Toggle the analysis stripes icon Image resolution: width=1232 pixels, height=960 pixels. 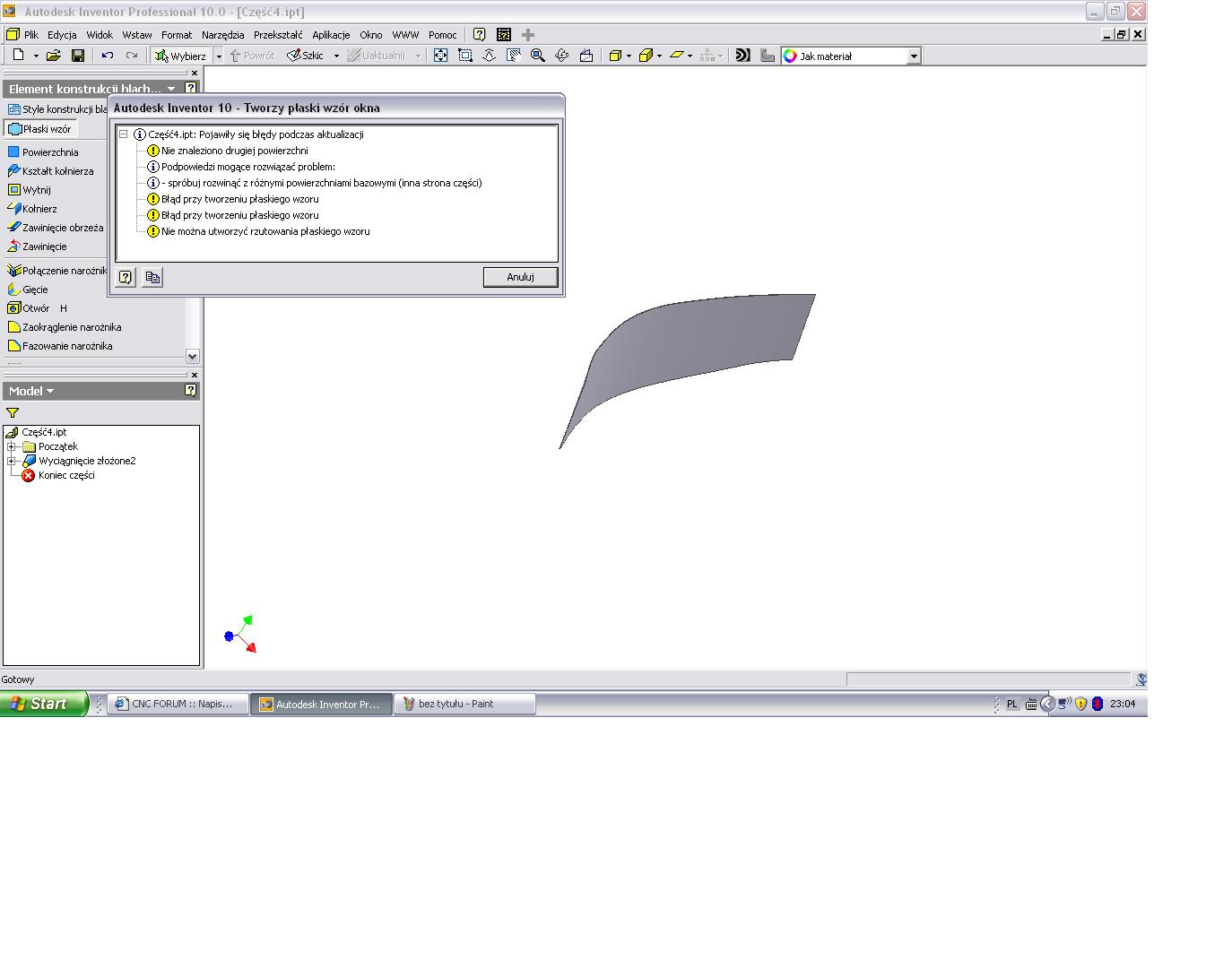742,56
